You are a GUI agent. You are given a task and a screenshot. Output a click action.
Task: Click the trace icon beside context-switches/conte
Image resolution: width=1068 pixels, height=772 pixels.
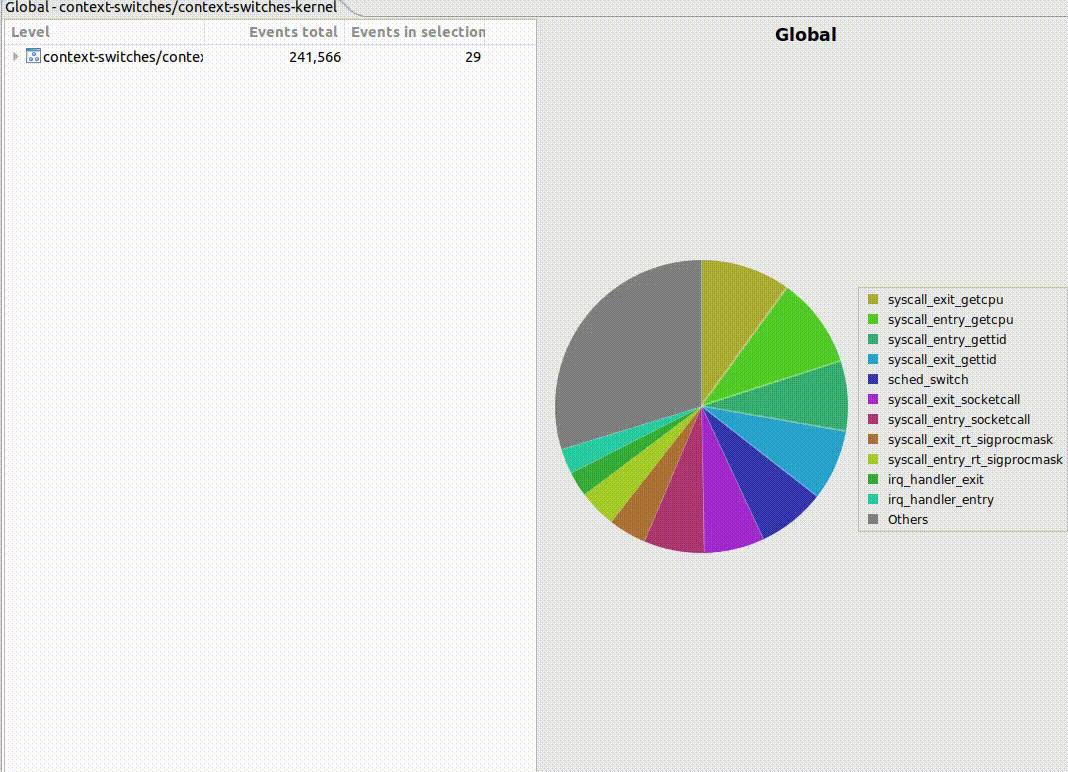point(33,56)
